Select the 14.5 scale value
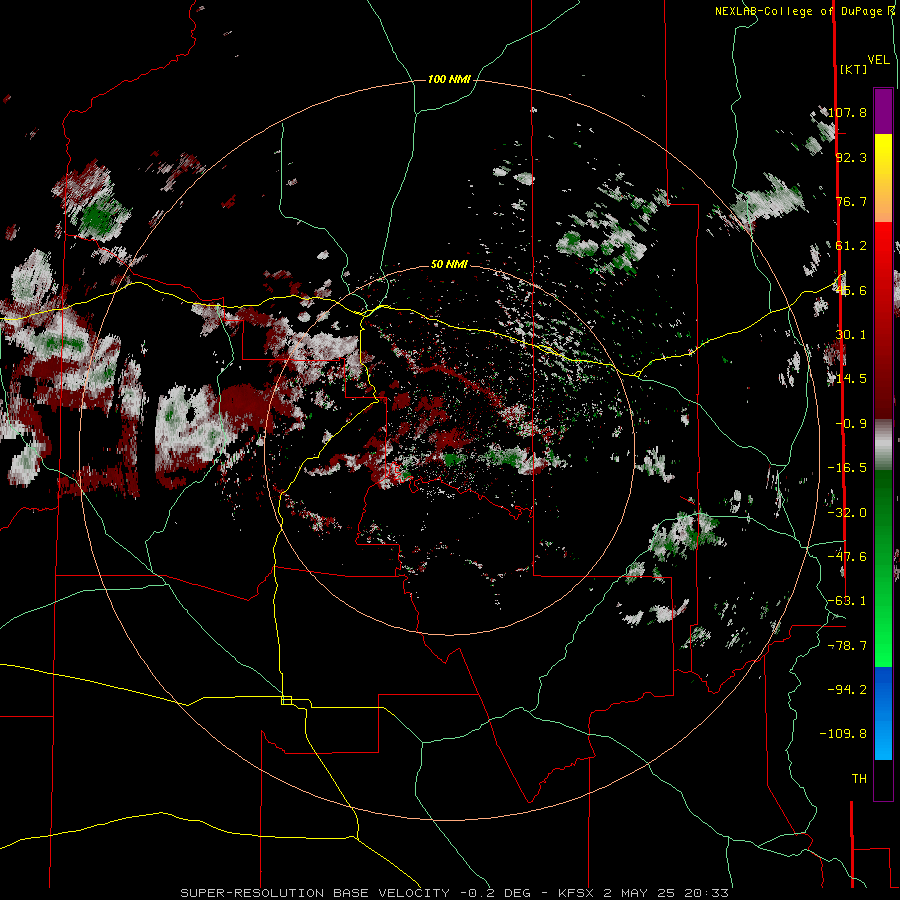 click(851, 379)
